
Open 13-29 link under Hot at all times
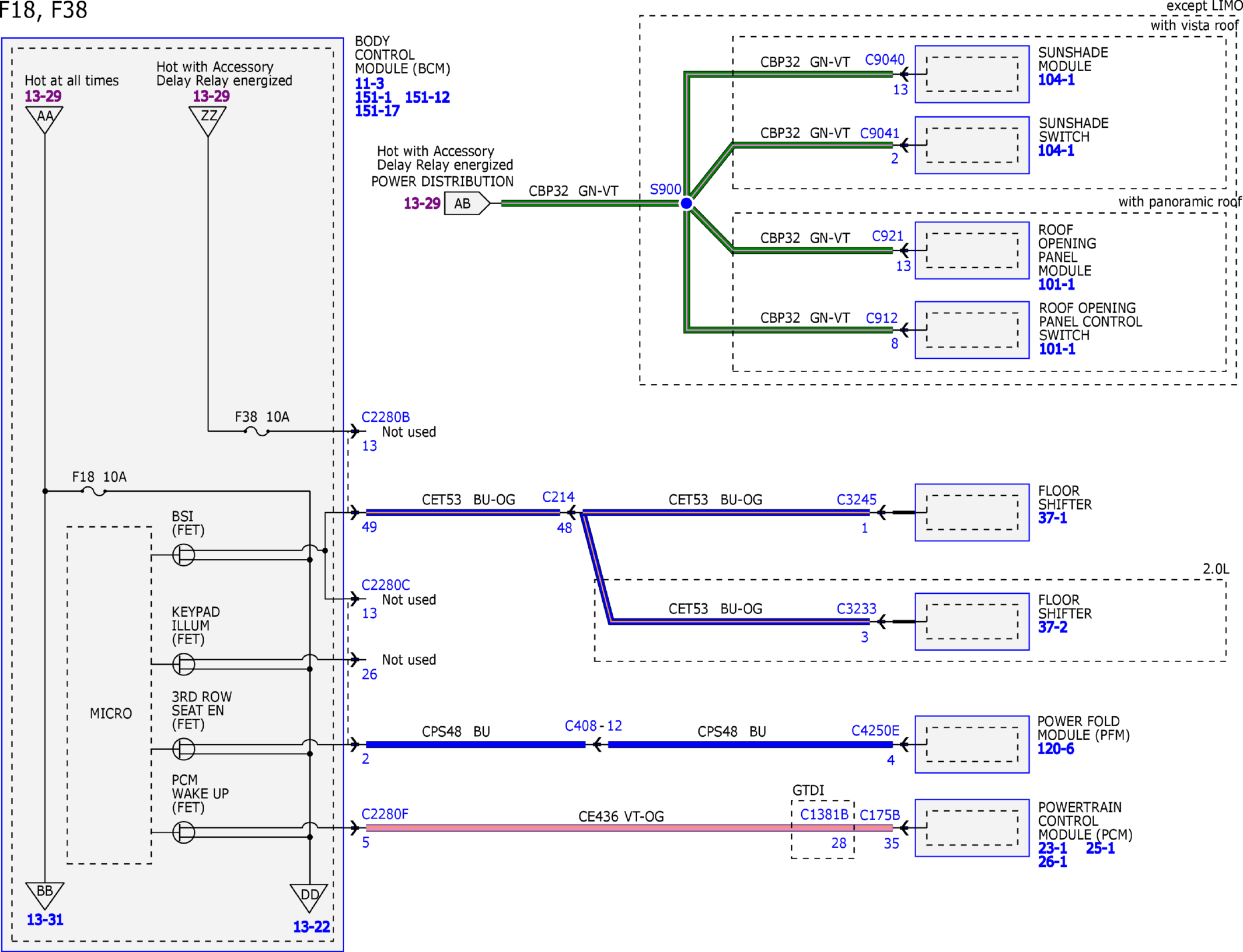[x=43, y=96]
